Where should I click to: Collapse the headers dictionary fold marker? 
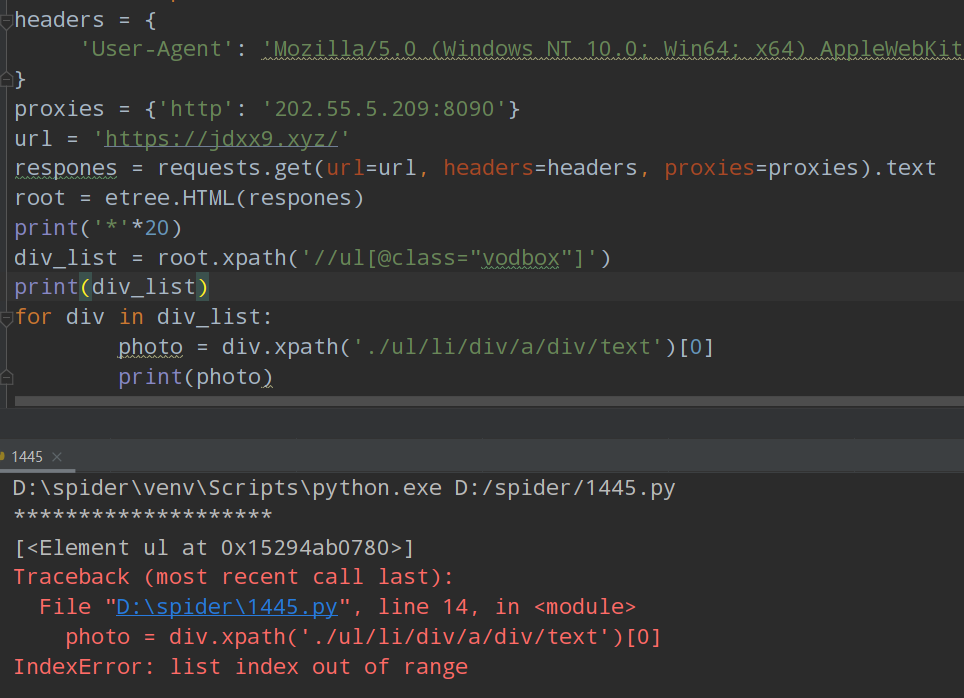click(x=5, y=19)
